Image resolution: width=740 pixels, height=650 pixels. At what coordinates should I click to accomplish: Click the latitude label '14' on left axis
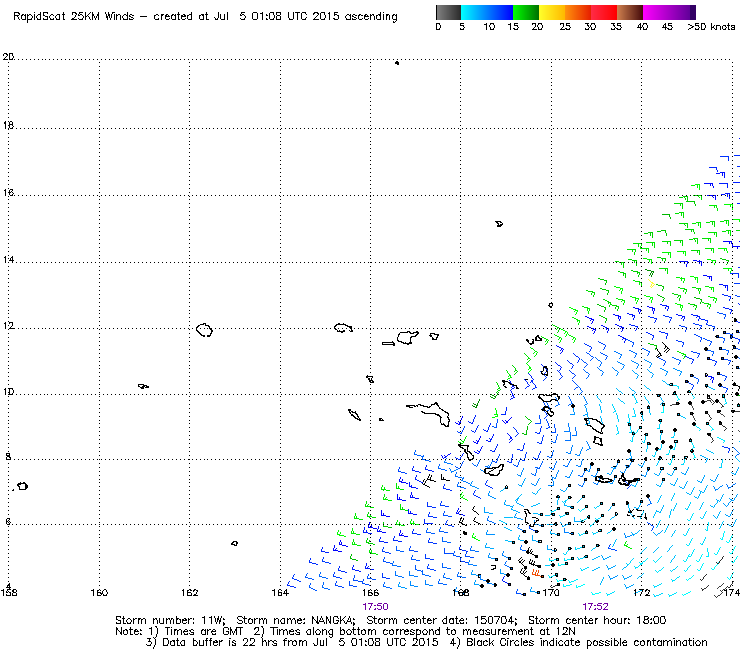pos(8,260)
